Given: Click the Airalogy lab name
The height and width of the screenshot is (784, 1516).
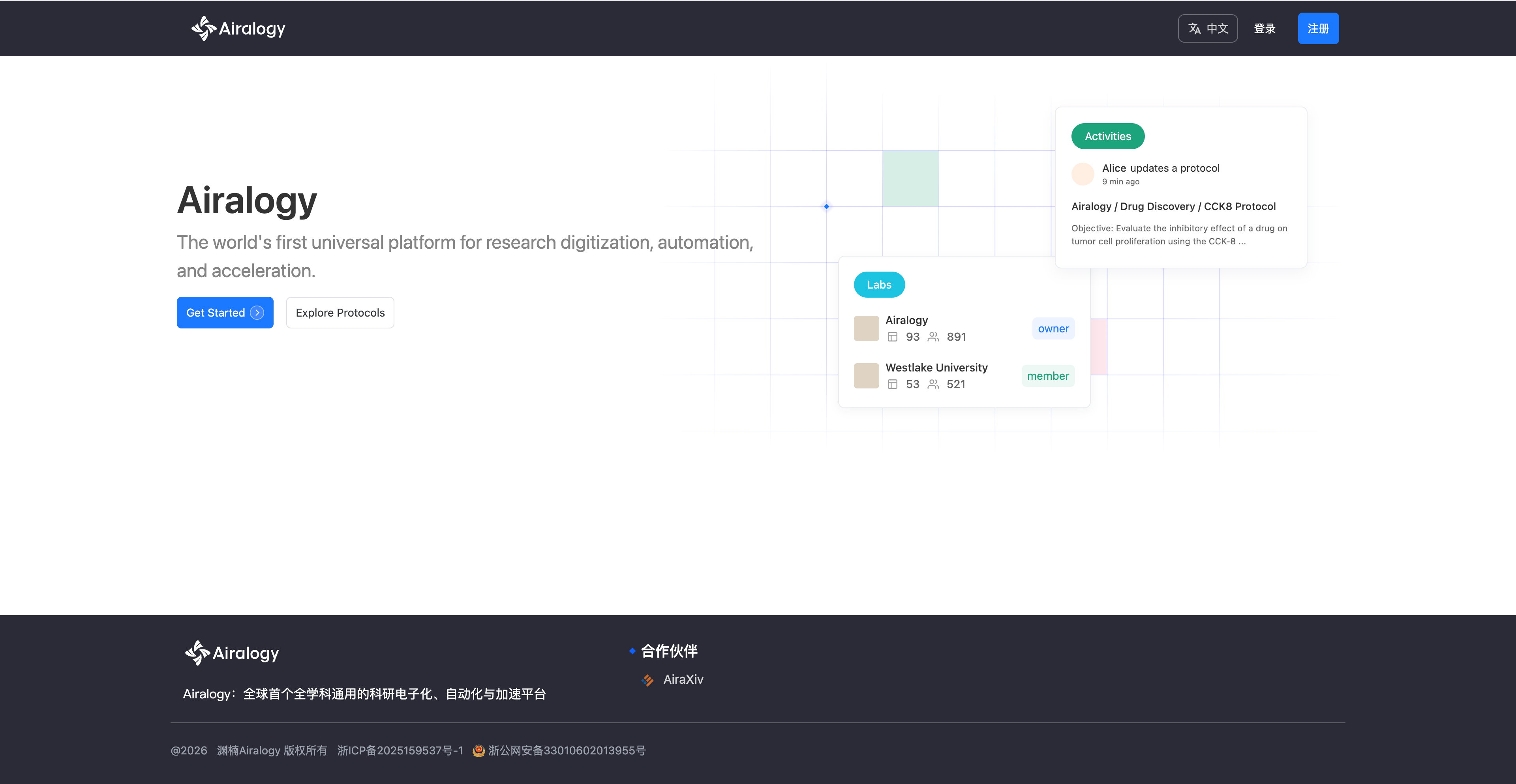Looking at the screenshot, I should click(907, 320).
